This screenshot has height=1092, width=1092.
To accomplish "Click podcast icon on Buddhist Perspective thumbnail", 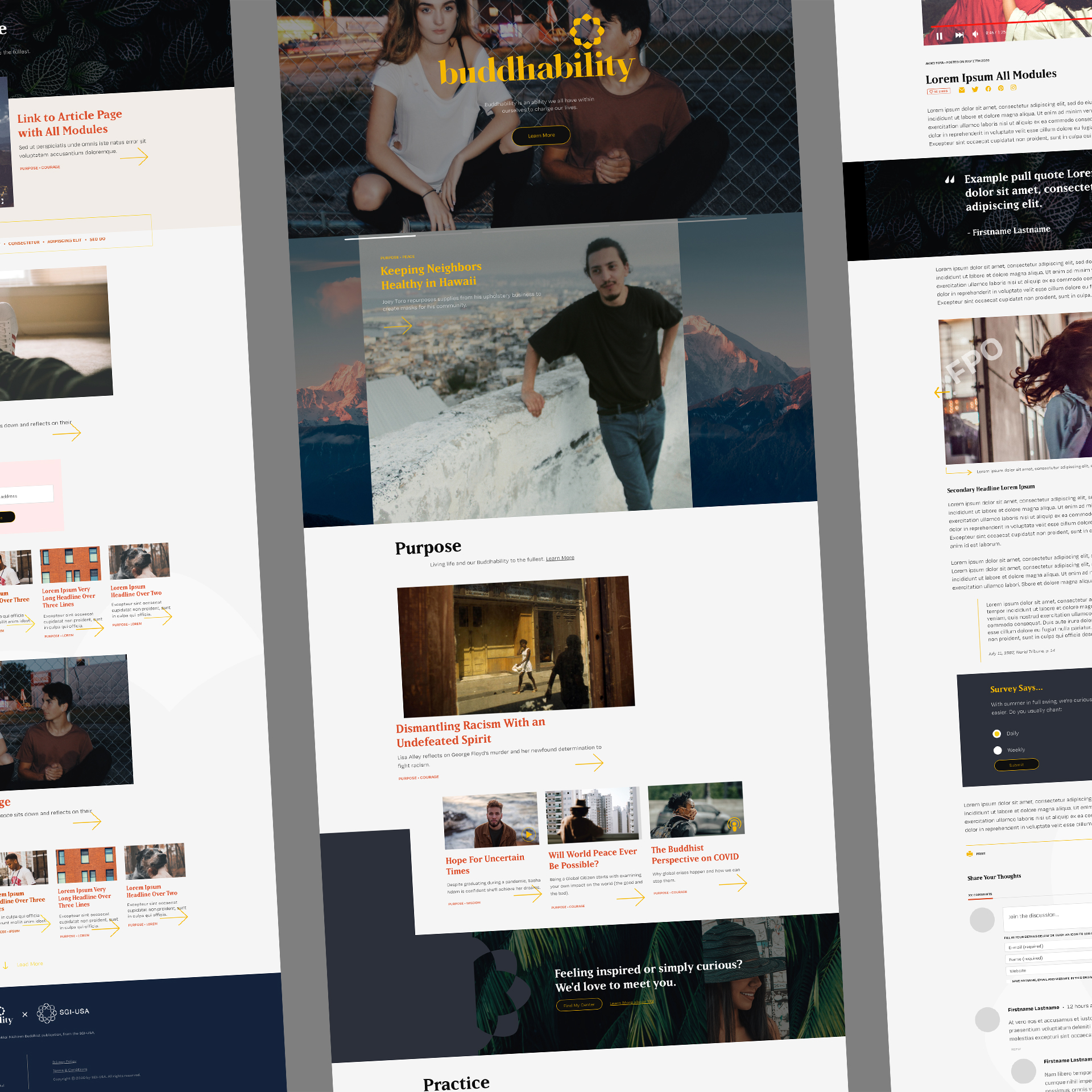I will 734,824.
